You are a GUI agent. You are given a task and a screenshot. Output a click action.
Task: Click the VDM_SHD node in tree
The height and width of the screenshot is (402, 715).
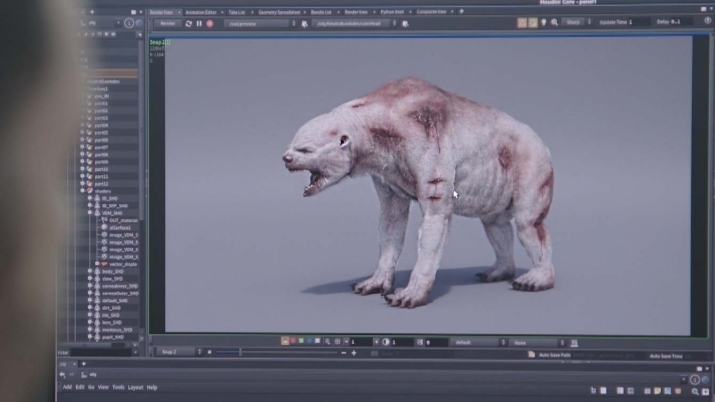pos(112,213)
